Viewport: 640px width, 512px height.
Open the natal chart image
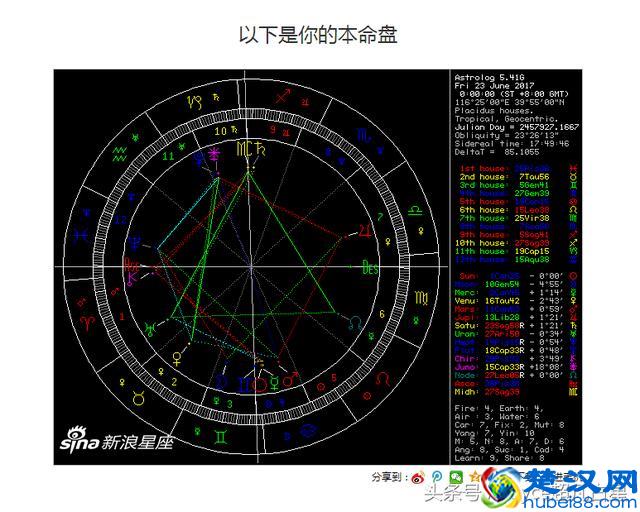[318, 267]
